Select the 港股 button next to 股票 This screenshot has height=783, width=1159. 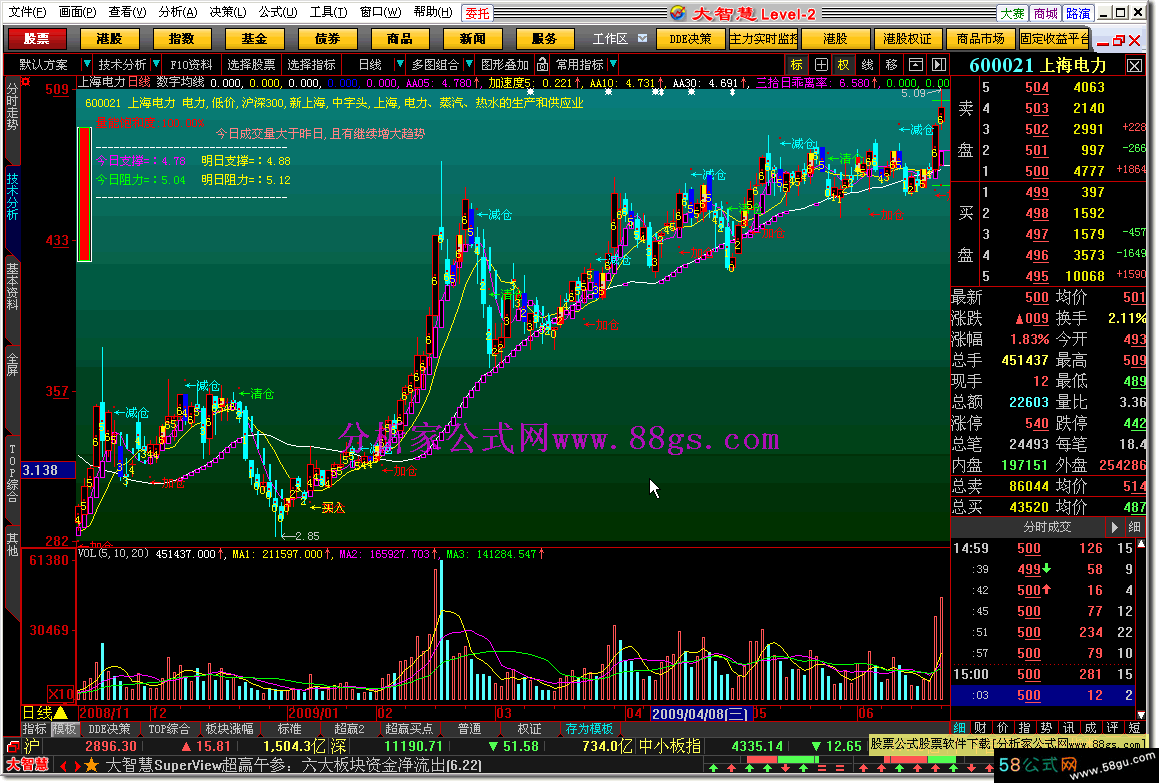click(x=109, y=38)
